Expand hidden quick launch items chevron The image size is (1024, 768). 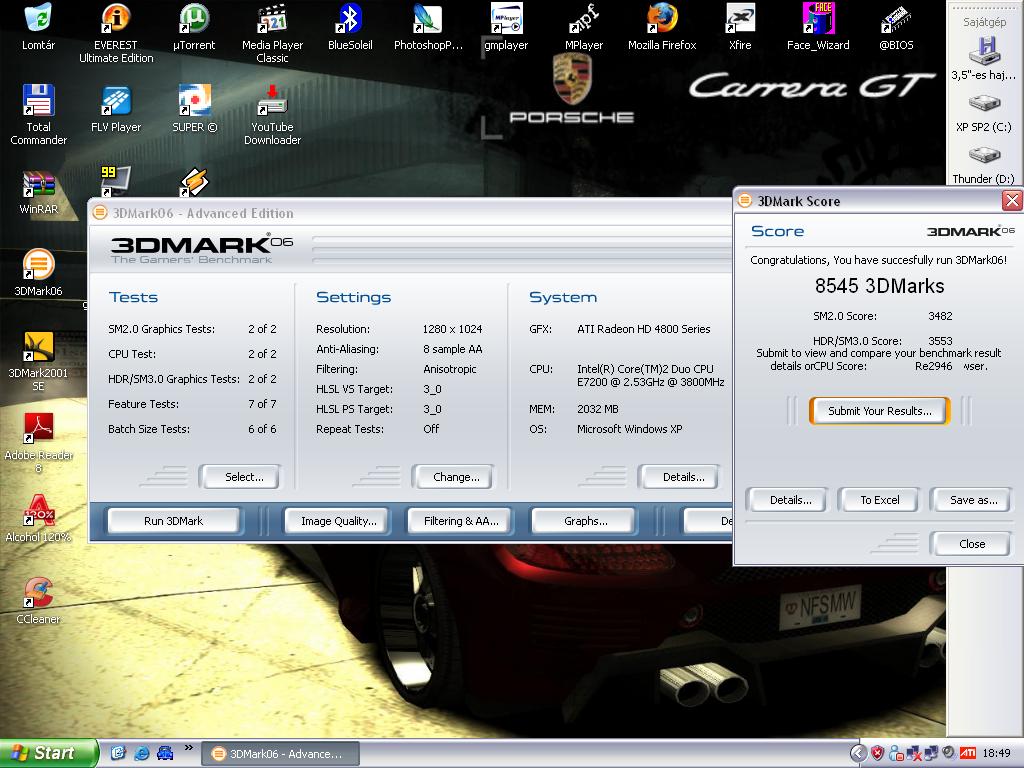coord(189,748)
